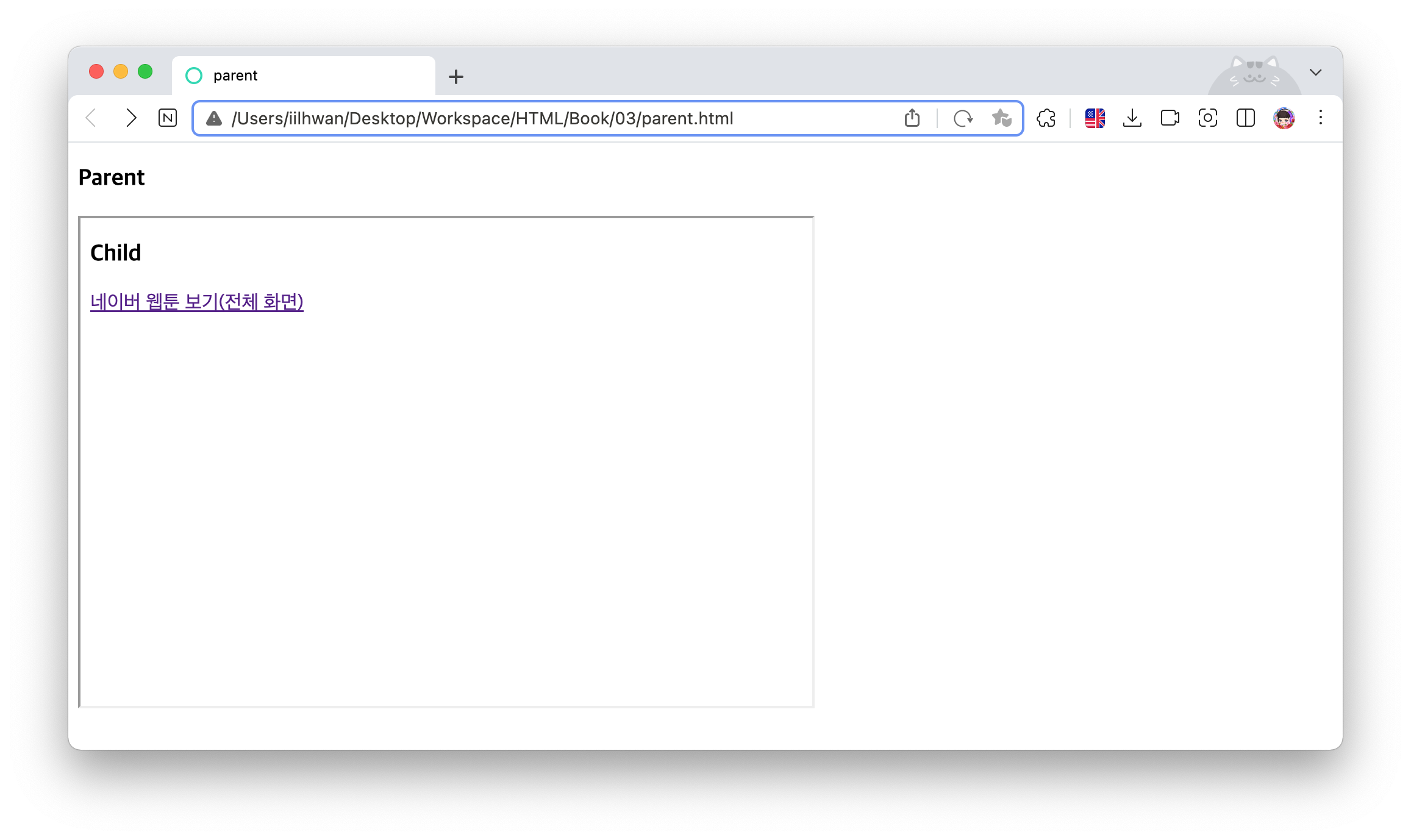The height and width of the screenshot is (840, 1411).
Task: Open the three-dot browser menu
Action: click(x=1321, y=118)
